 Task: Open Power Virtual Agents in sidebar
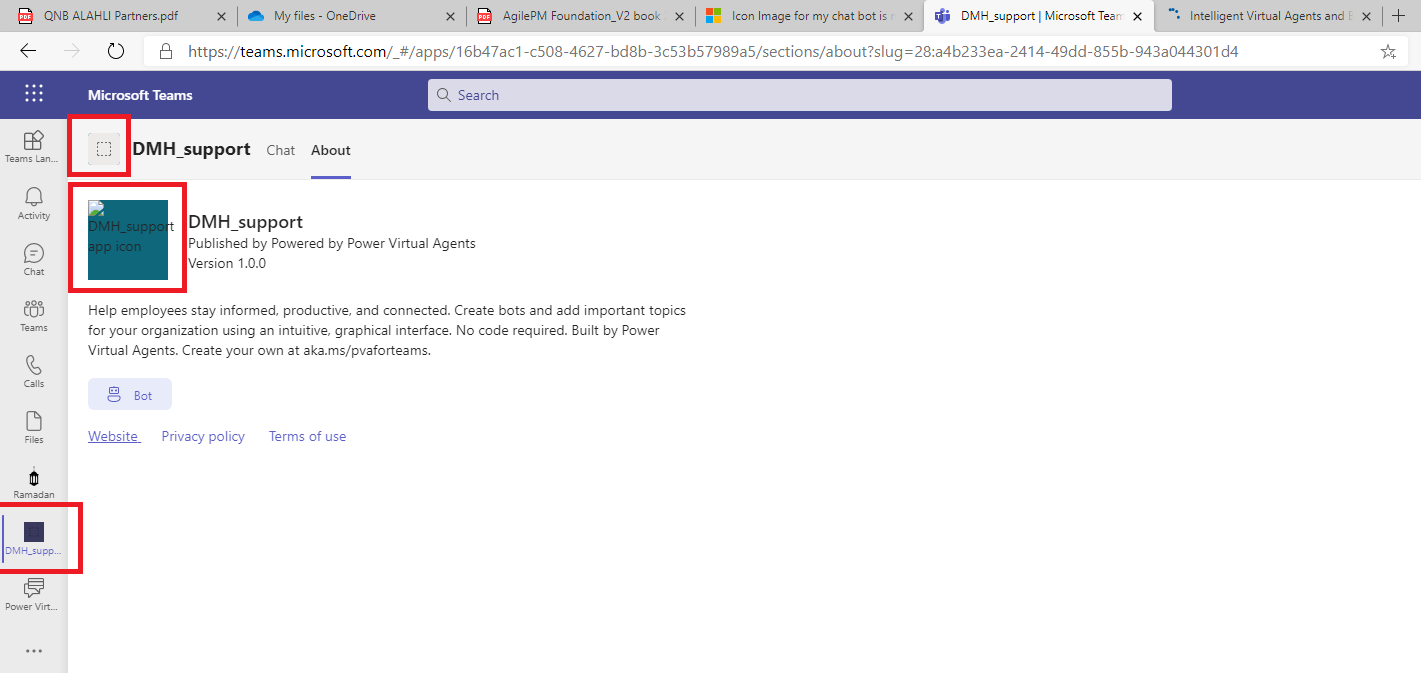click(x=34, y=594)
